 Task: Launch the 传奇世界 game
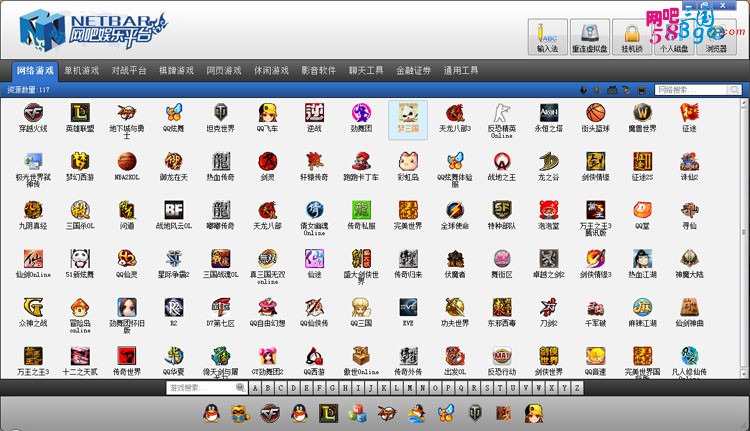tap(127, 361)
